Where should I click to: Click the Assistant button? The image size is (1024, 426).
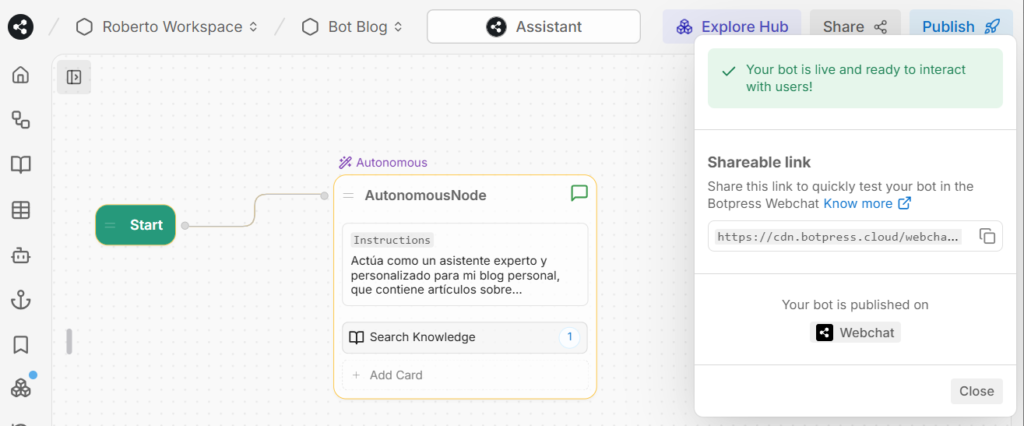coord(534,27)
